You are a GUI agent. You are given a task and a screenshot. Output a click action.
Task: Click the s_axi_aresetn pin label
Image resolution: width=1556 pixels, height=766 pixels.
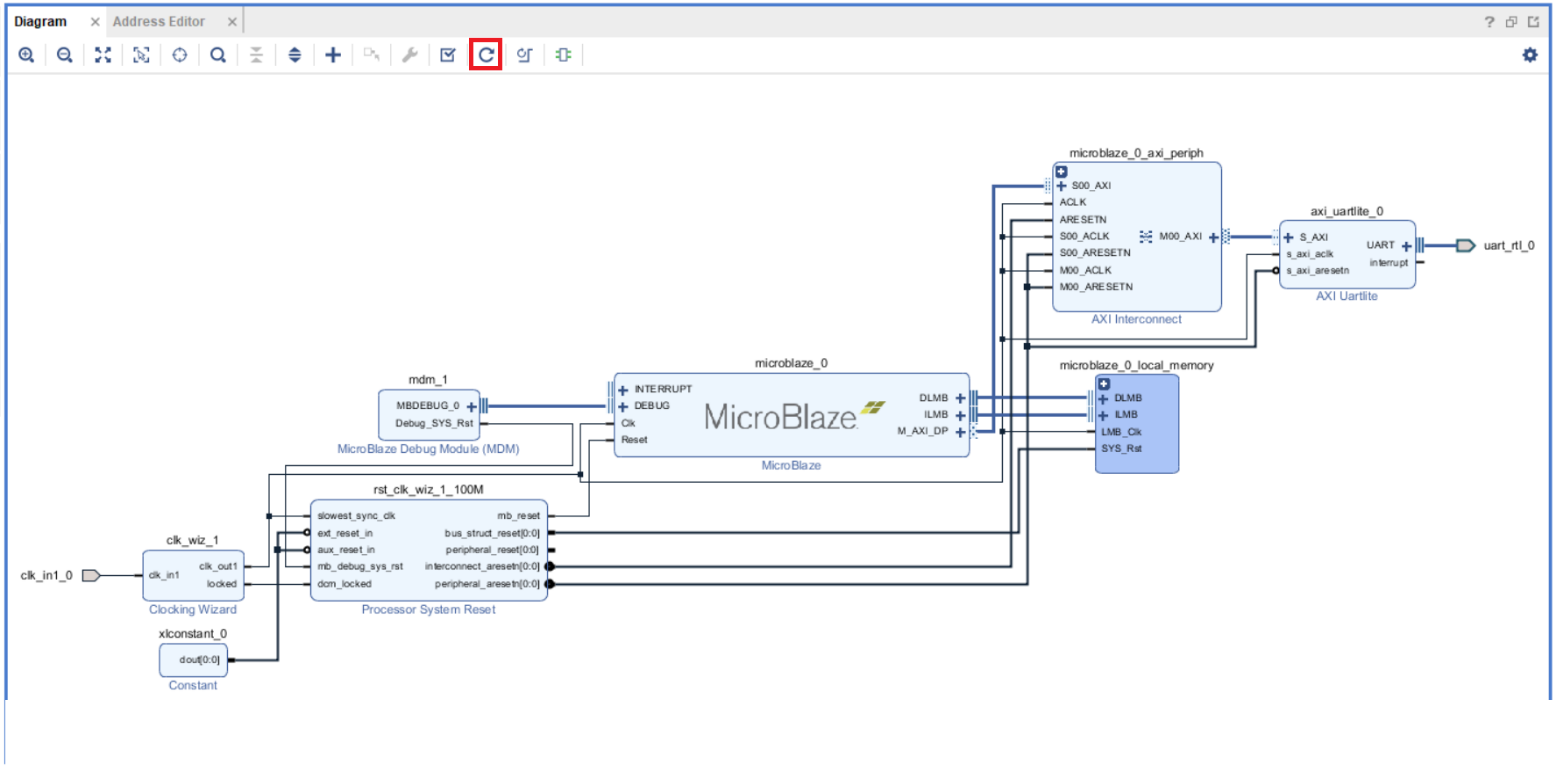click(1318, 270)
